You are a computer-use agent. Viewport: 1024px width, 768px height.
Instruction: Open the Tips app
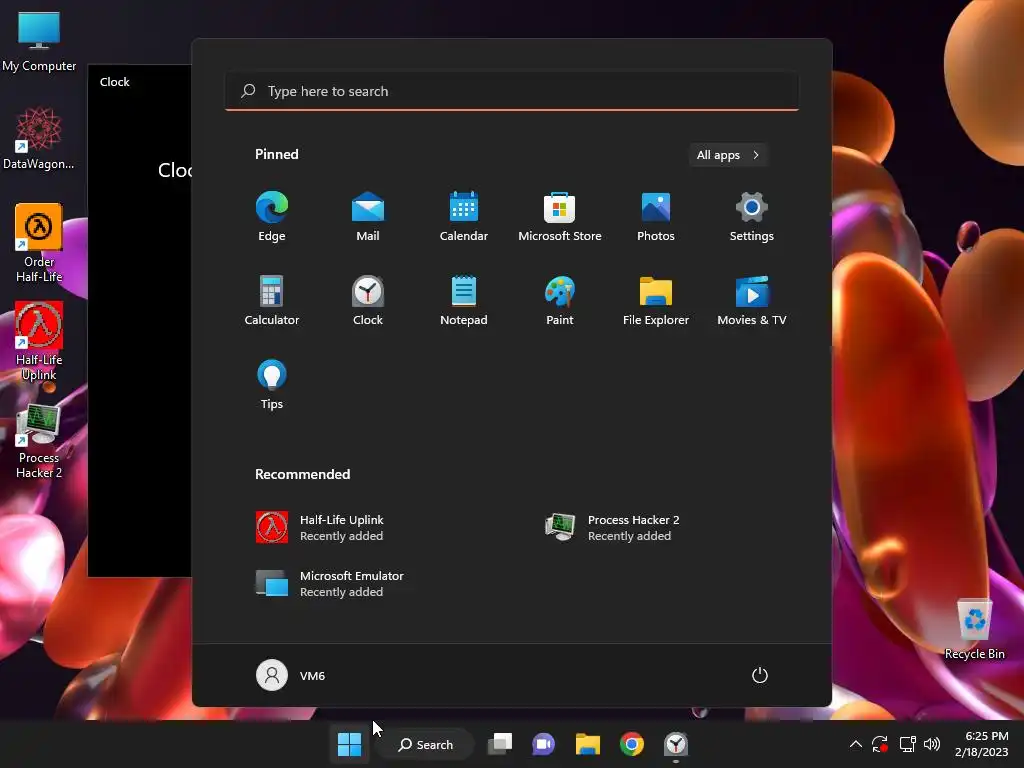tap(272, 385)
